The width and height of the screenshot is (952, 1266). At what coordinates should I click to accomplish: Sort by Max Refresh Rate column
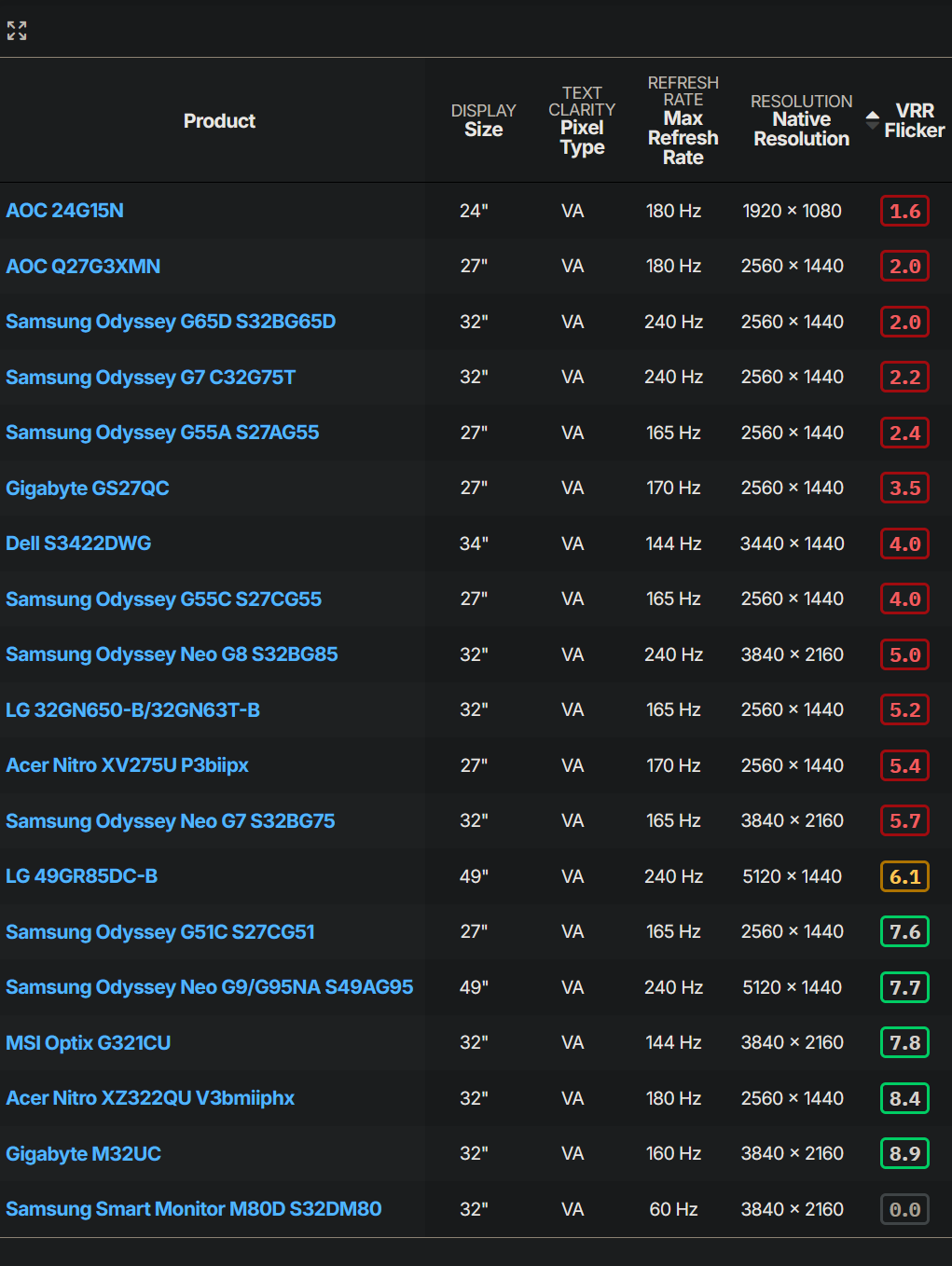coord(683,120)
